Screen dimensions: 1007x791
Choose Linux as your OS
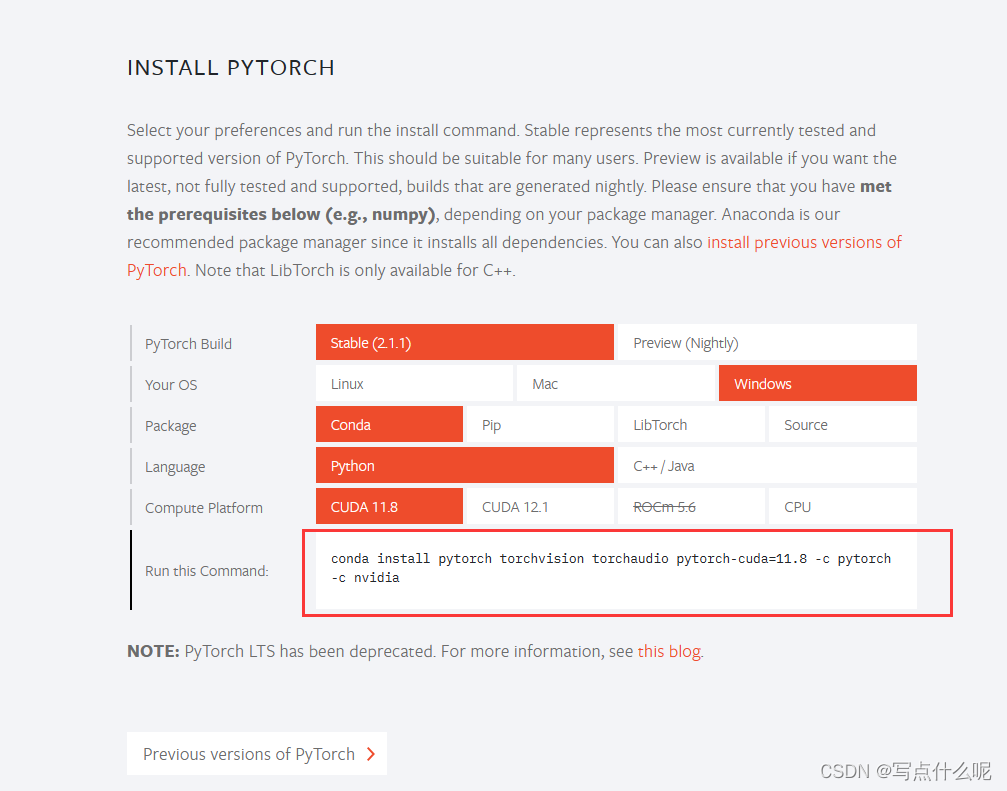coord(414,383)
